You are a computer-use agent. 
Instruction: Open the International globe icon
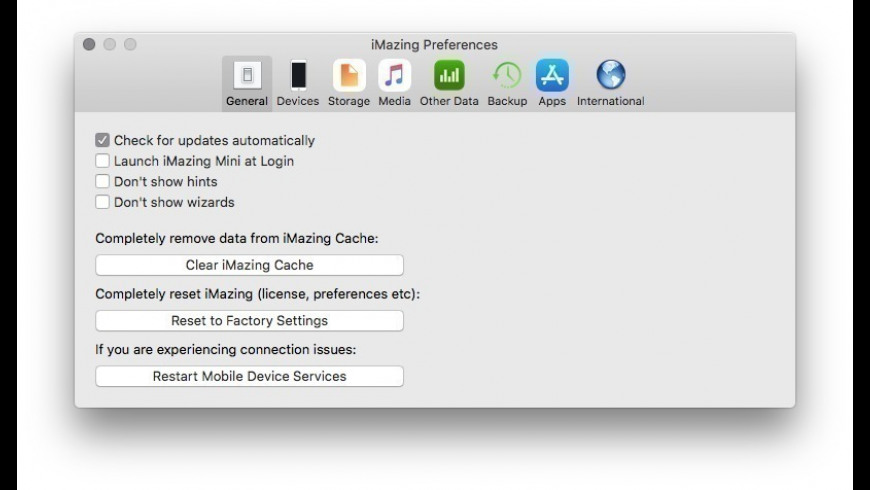pos(610,76)
